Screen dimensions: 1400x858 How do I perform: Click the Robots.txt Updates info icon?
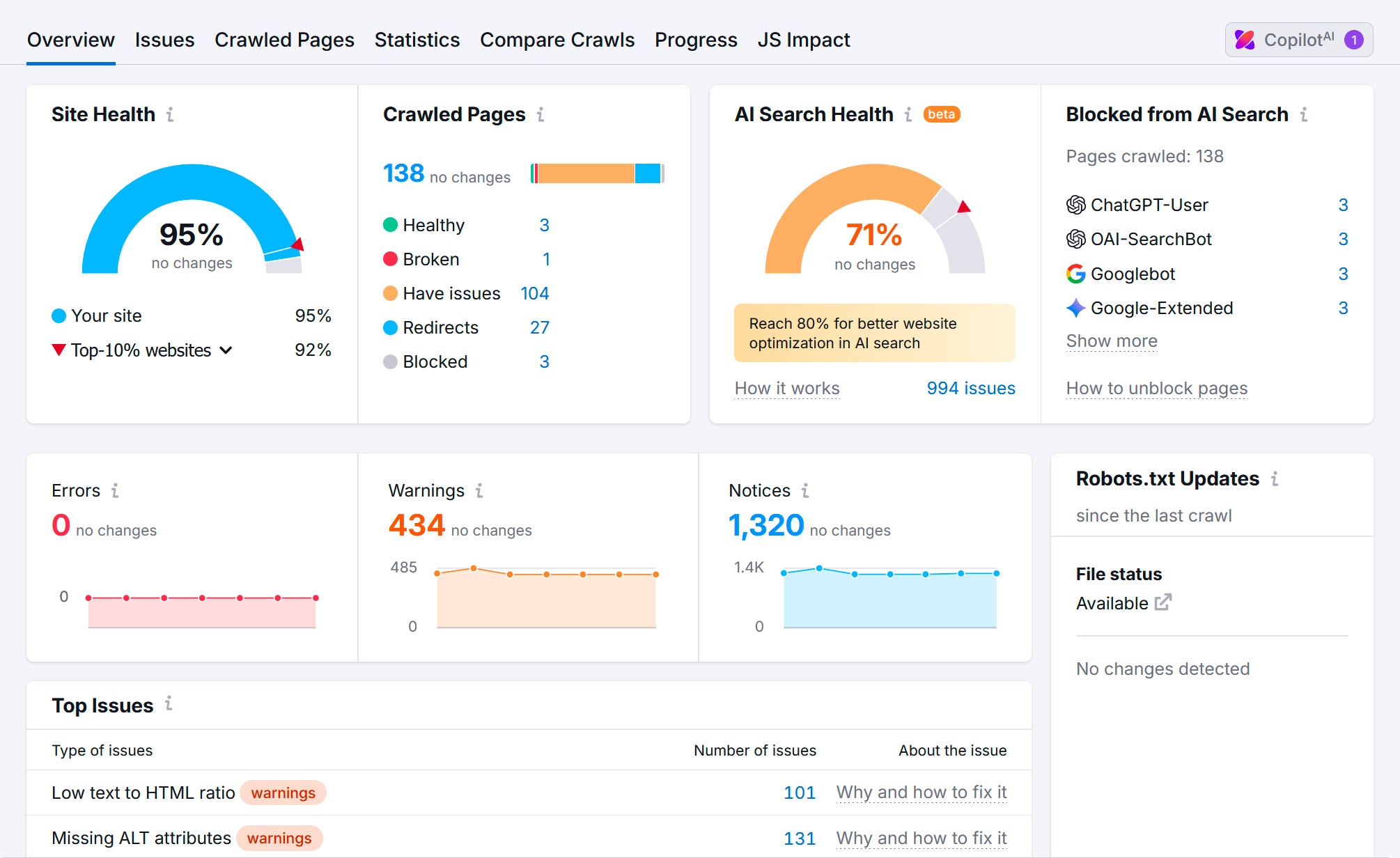(x=1275, y=478)
